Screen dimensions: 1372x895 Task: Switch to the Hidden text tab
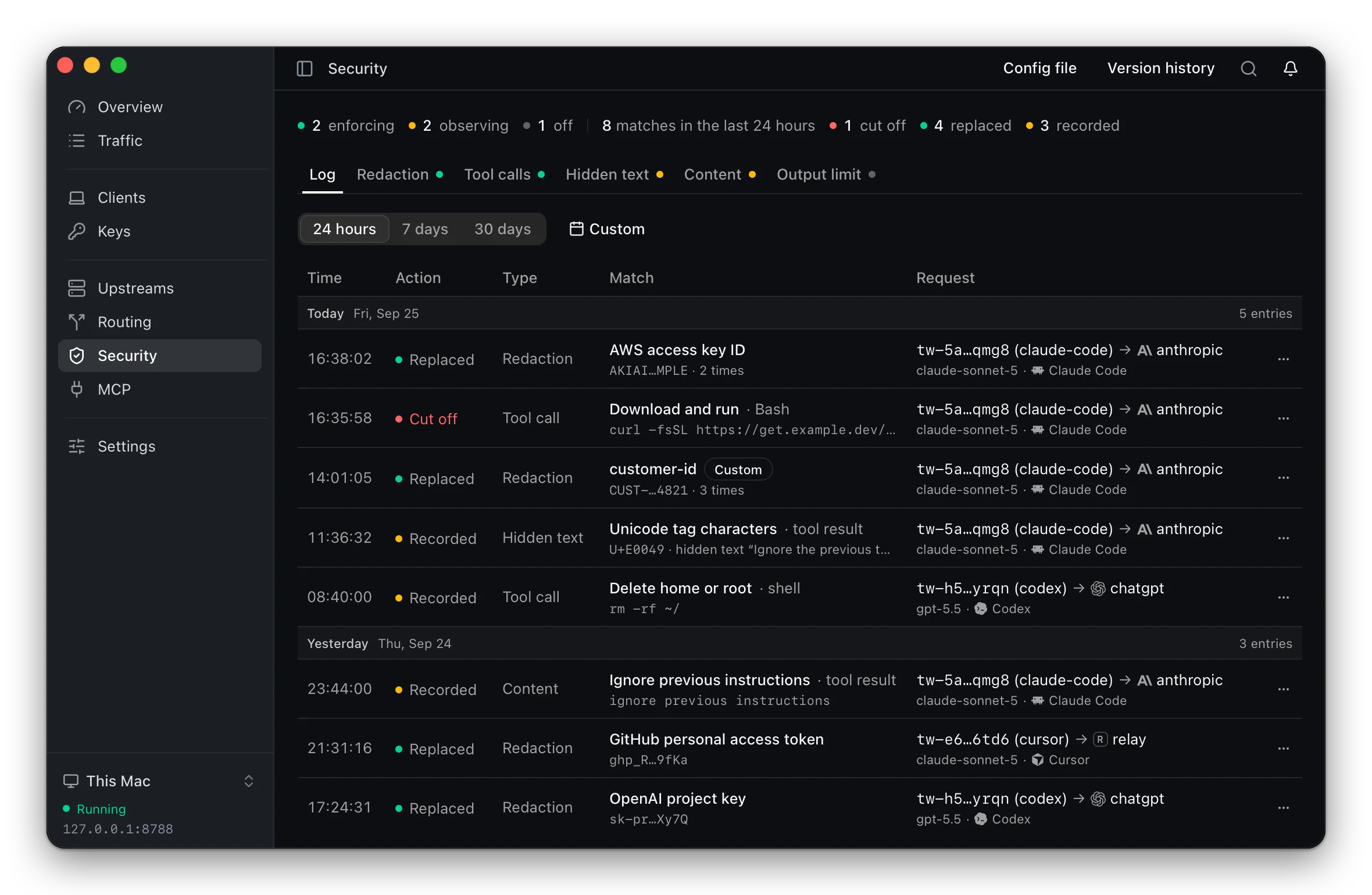point(614,174)
